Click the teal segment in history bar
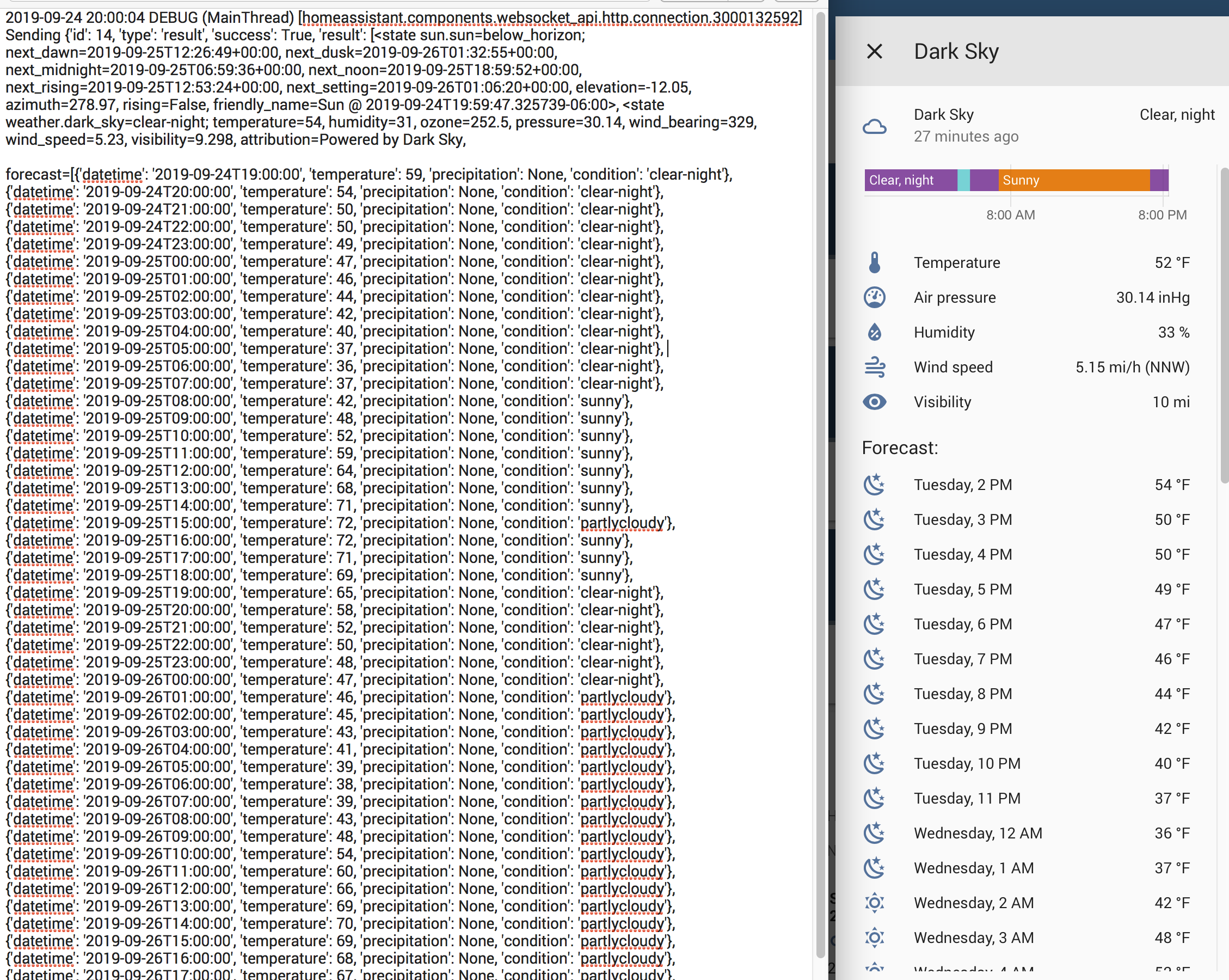This screenshot has width=1229, height=980. point(963,180)
